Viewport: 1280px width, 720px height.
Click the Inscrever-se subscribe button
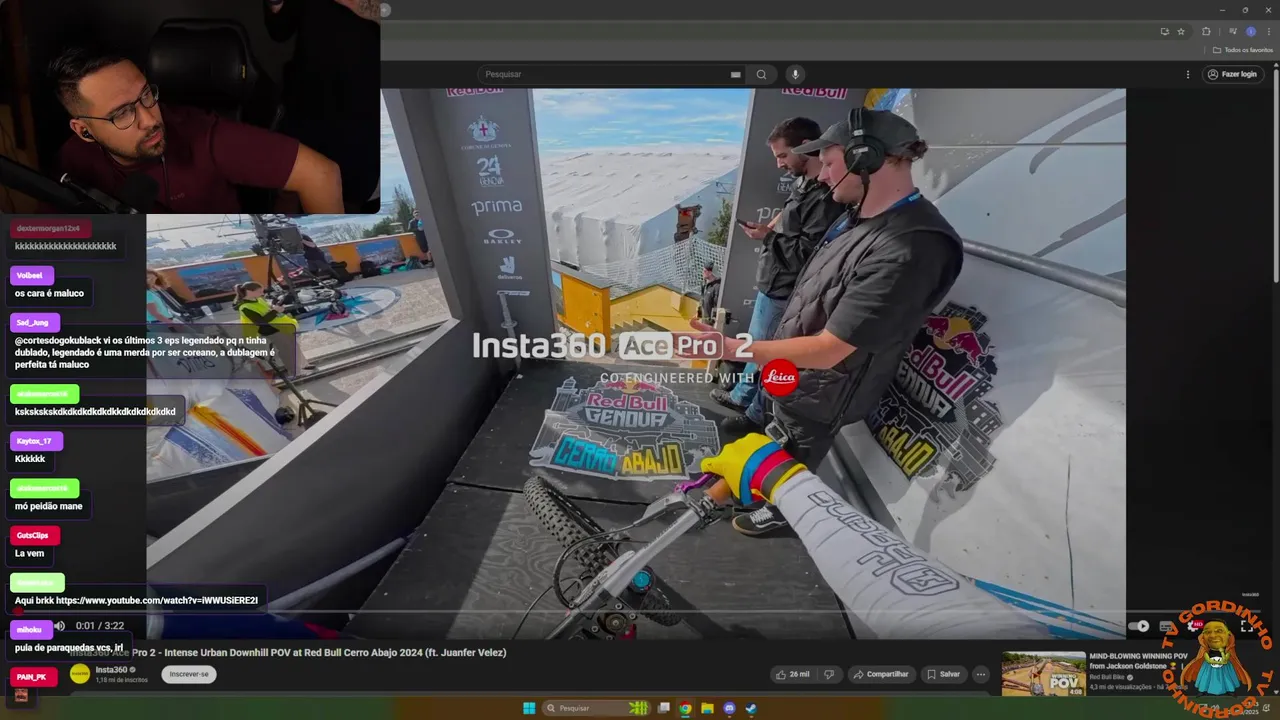coord(189,674)
